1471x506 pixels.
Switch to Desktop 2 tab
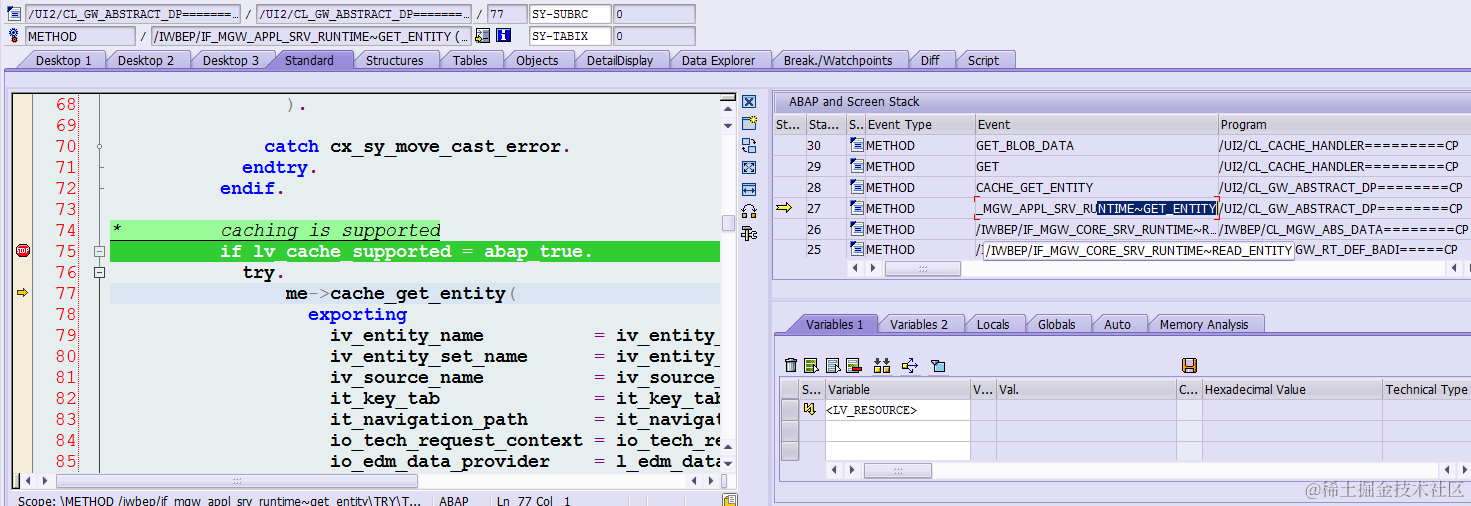click(146, 60)
